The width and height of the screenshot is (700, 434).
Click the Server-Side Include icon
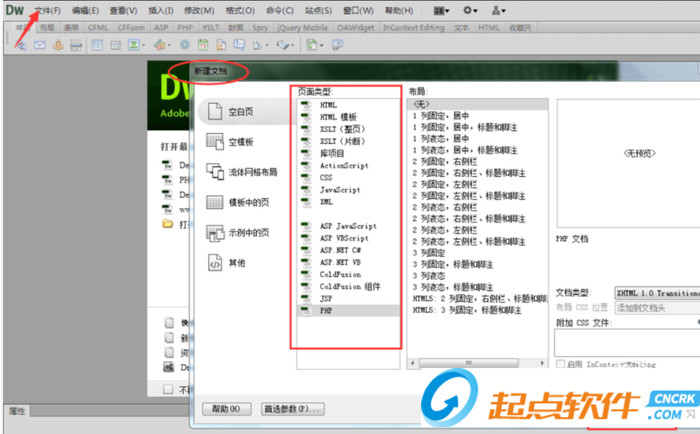click(221, 45)
